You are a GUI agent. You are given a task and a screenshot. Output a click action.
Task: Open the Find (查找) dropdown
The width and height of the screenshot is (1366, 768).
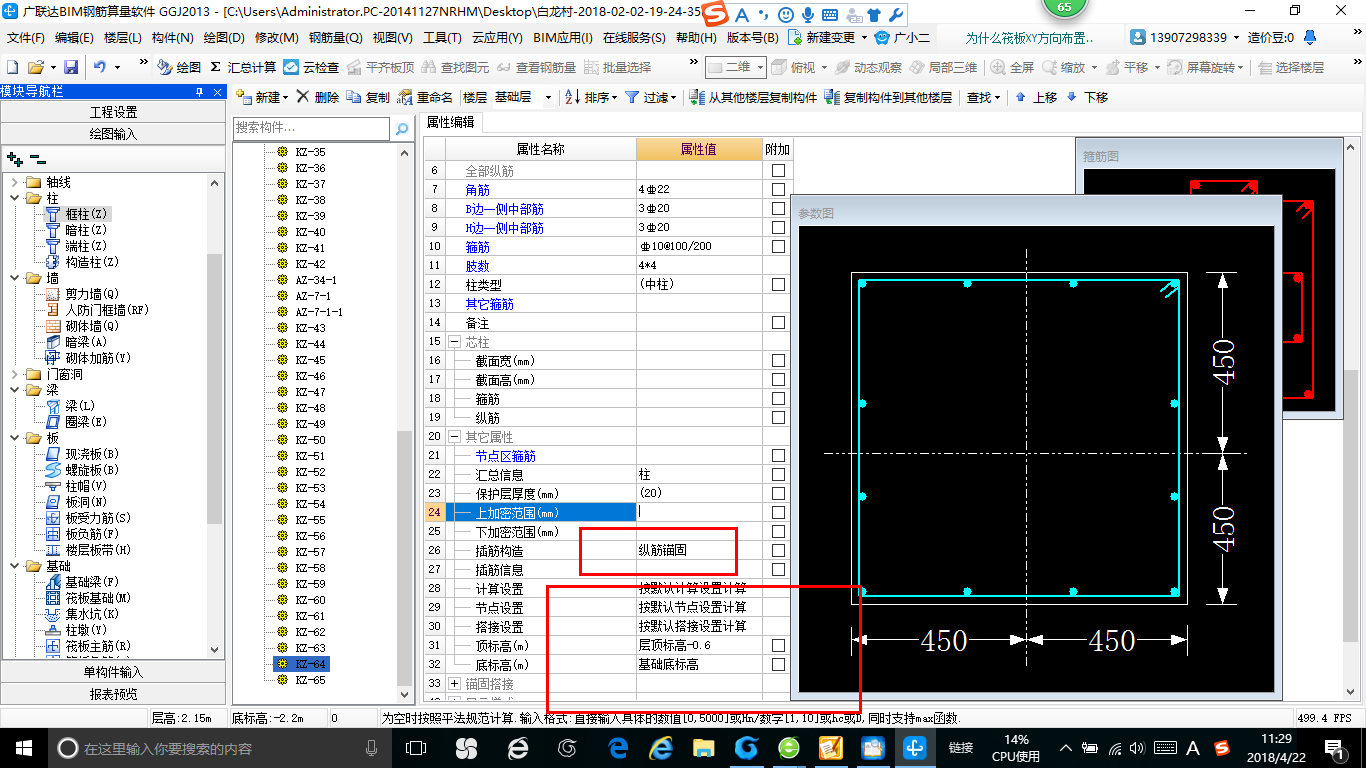point(984,97)
